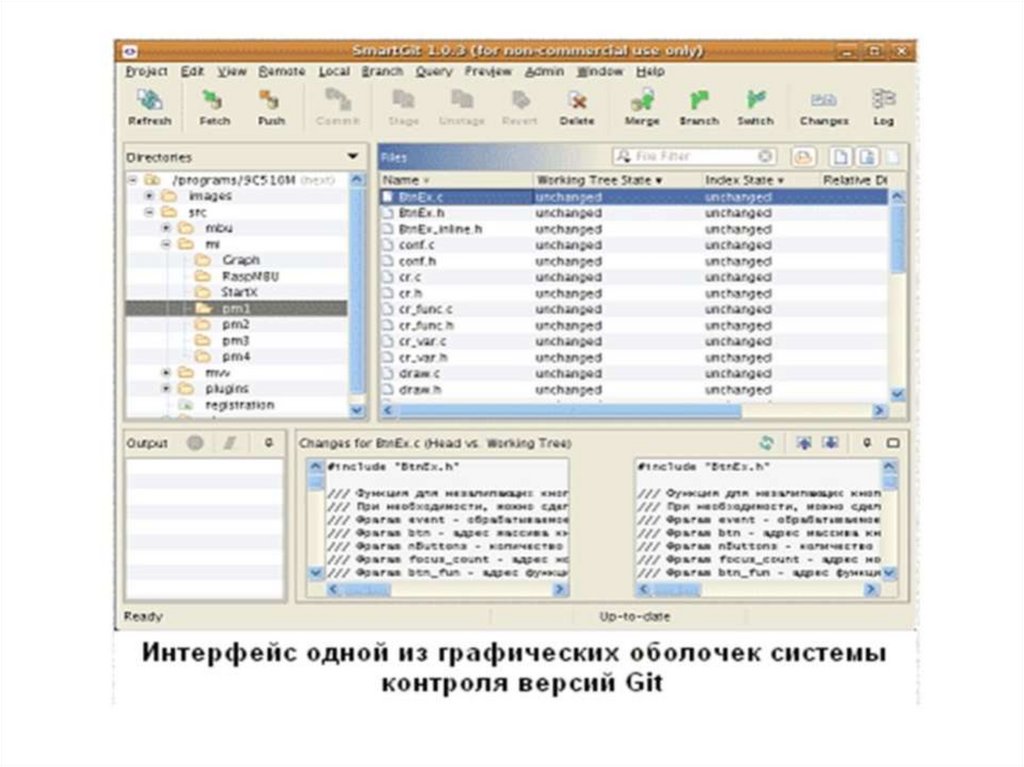Click the clear icon in Output panel
1024x767 pixels.
(230, 443)
